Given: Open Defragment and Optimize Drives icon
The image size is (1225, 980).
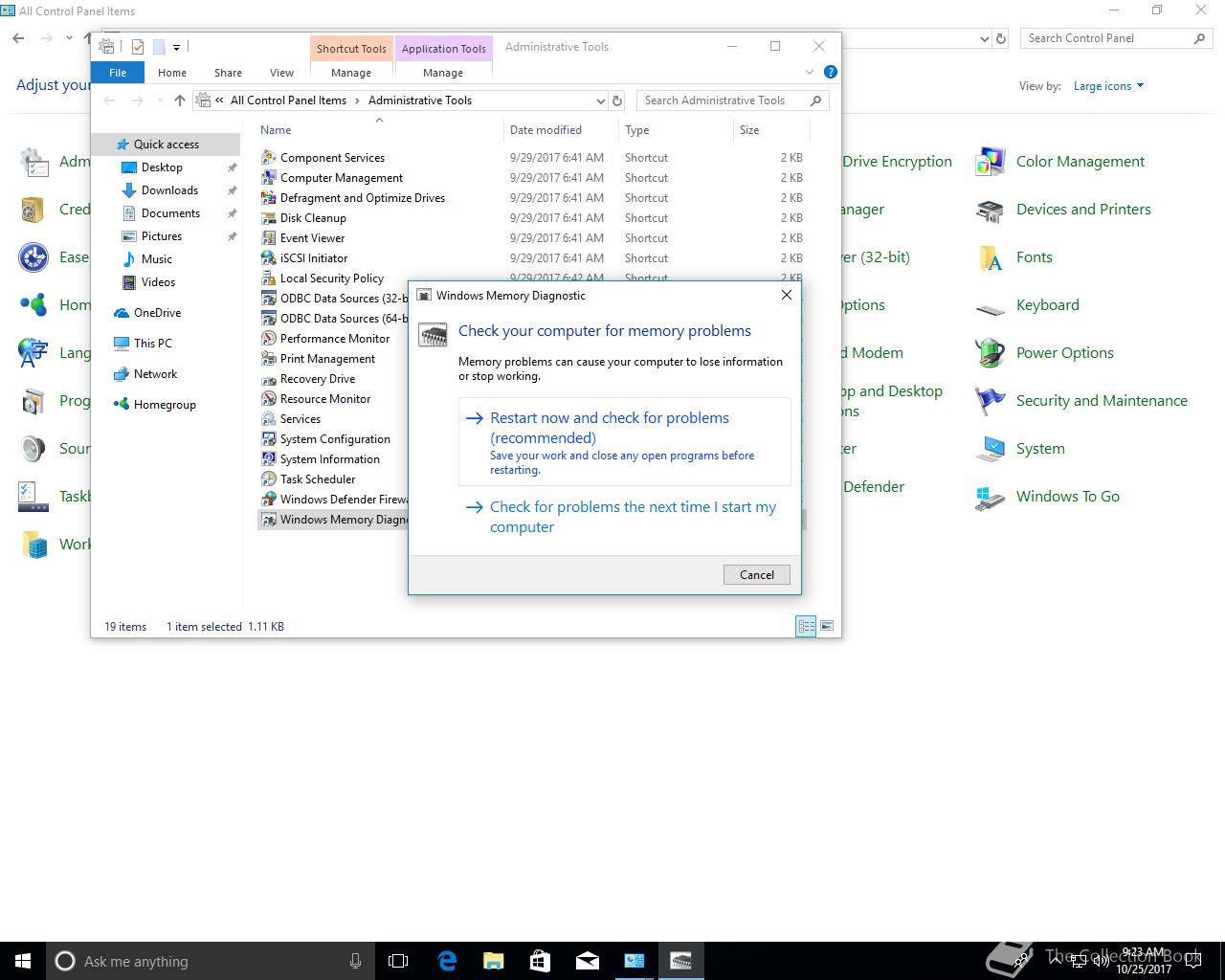Looking at the screenshot, I should click(x=269, y=198).
